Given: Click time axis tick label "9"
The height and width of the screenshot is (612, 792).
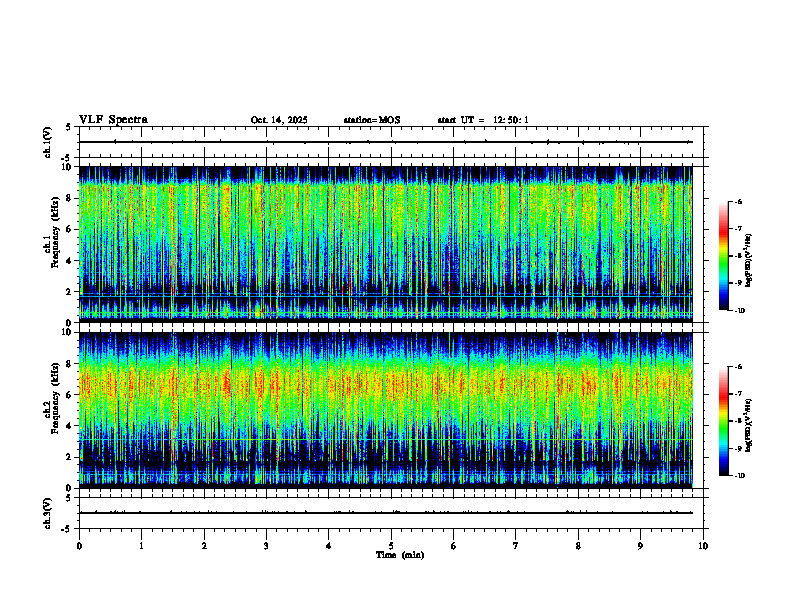Looking at the screenshot, I should [x=640, y=546].
